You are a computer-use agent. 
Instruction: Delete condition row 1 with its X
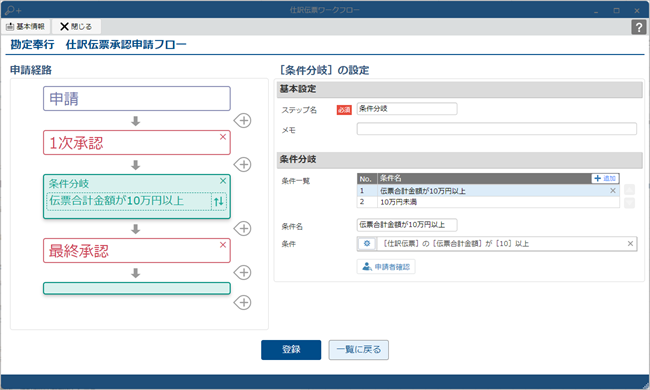coord(613,191)
